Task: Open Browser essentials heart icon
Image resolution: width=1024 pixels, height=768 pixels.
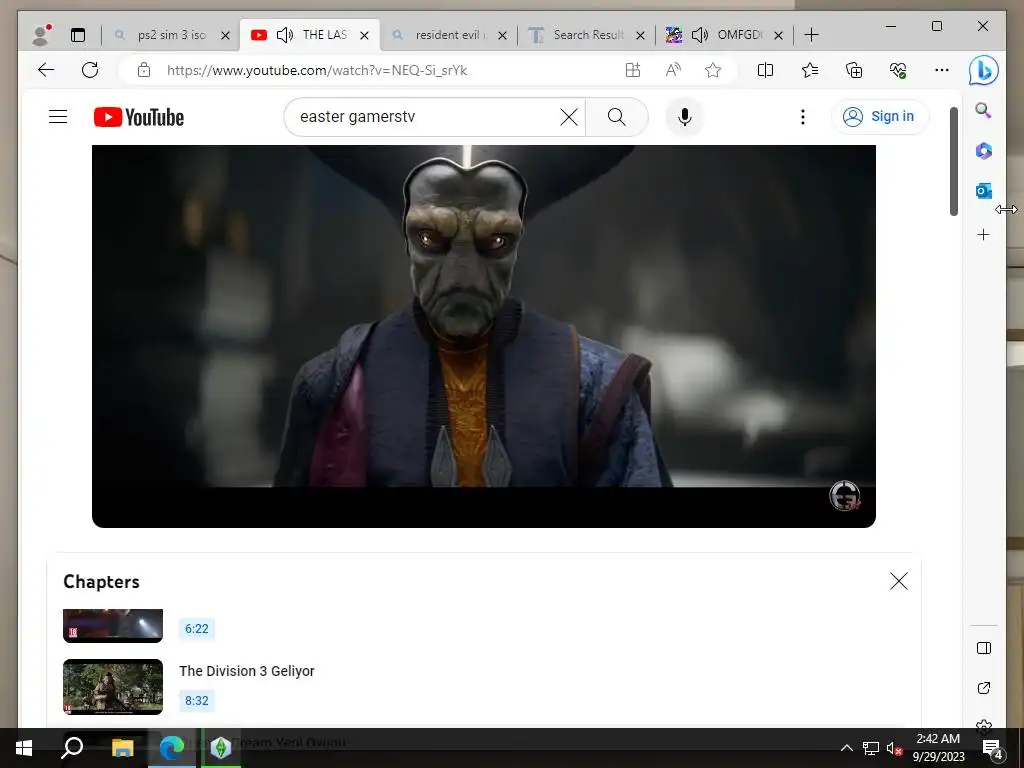Action: click(x=898, y=70)
